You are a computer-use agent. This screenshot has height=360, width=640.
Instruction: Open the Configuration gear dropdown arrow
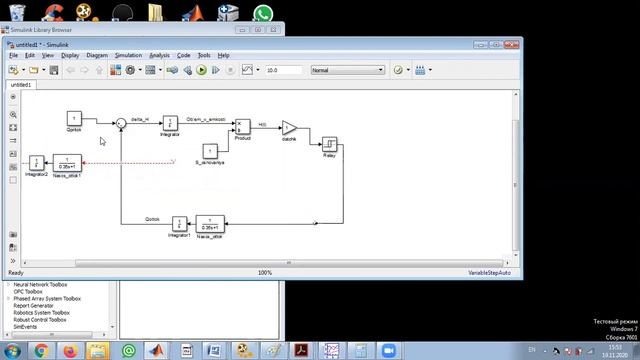pos(140,70)
